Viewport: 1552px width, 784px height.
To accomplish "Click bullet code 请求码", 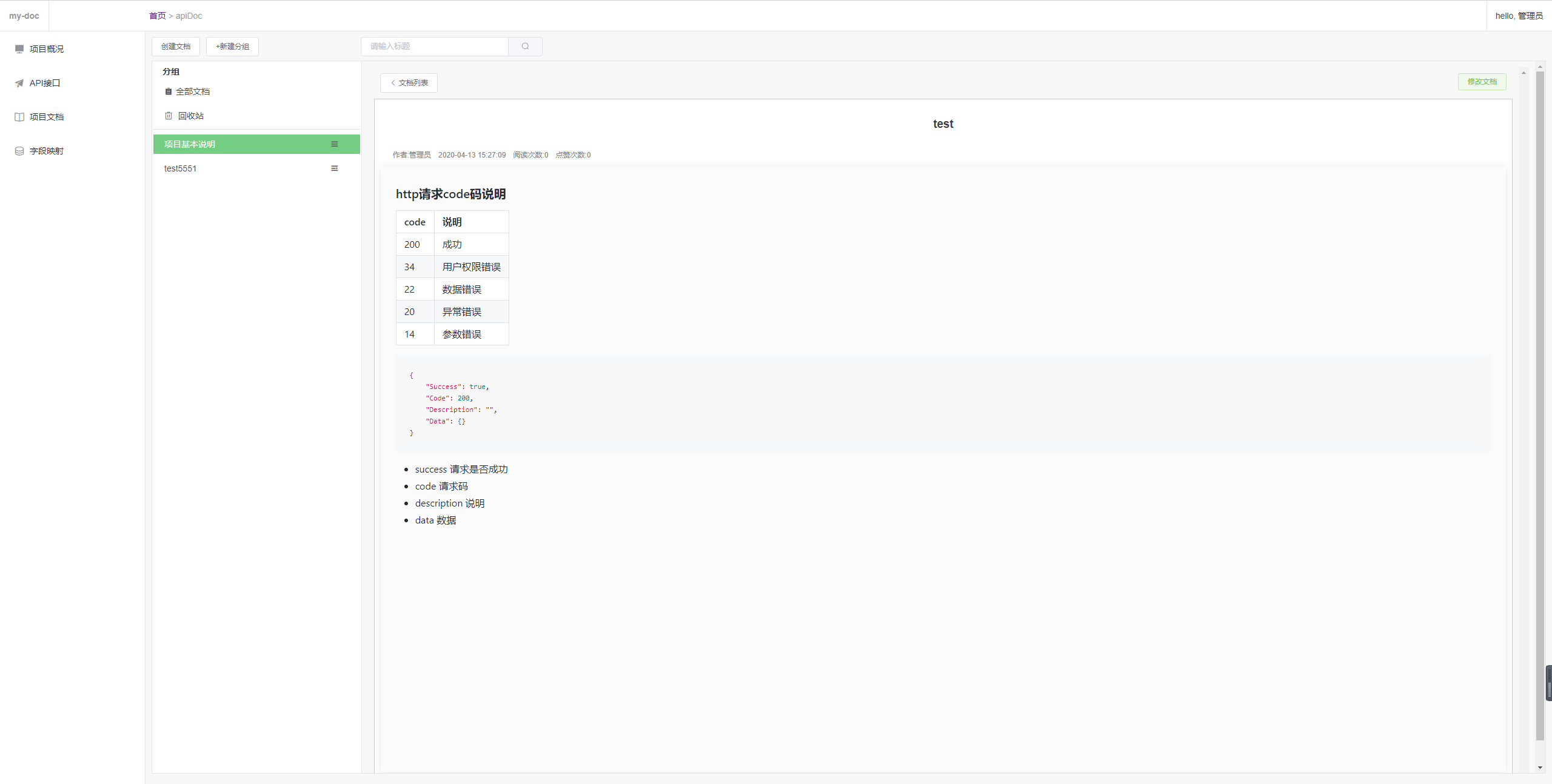I will 441,487.
